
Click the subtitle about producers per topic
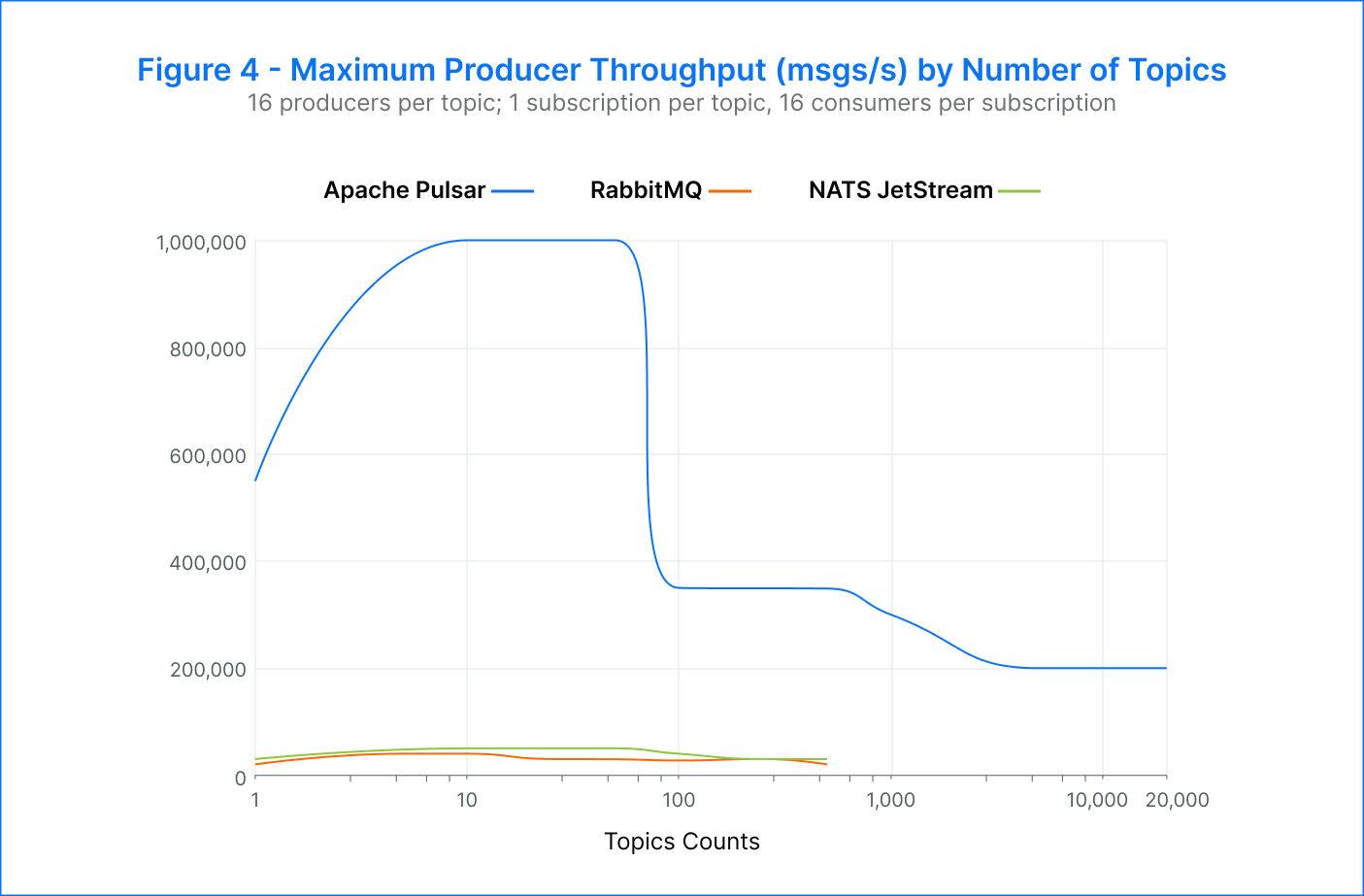click(x=682, y=103)
